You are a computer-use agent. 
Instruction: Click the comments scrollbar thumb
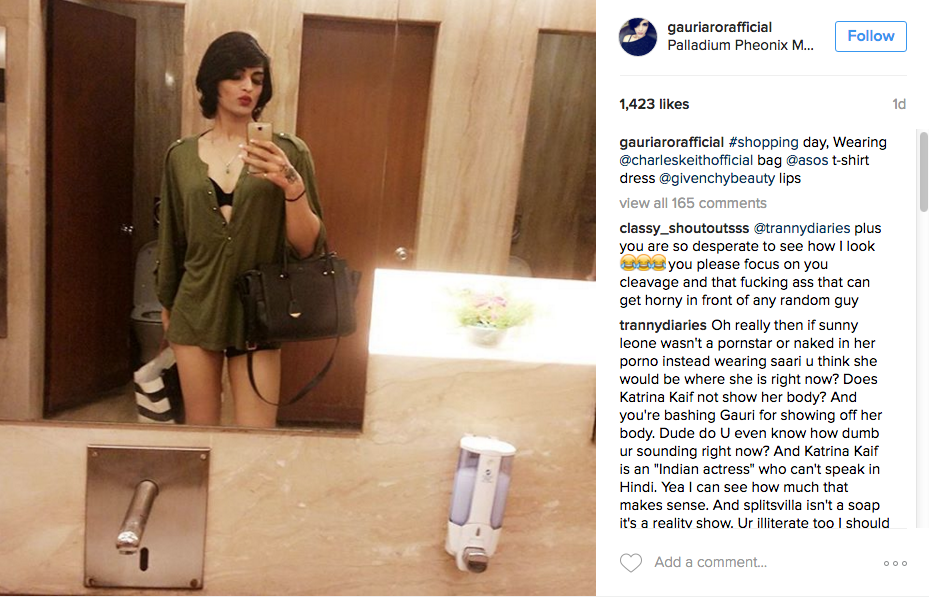click(x=923, y=171)
